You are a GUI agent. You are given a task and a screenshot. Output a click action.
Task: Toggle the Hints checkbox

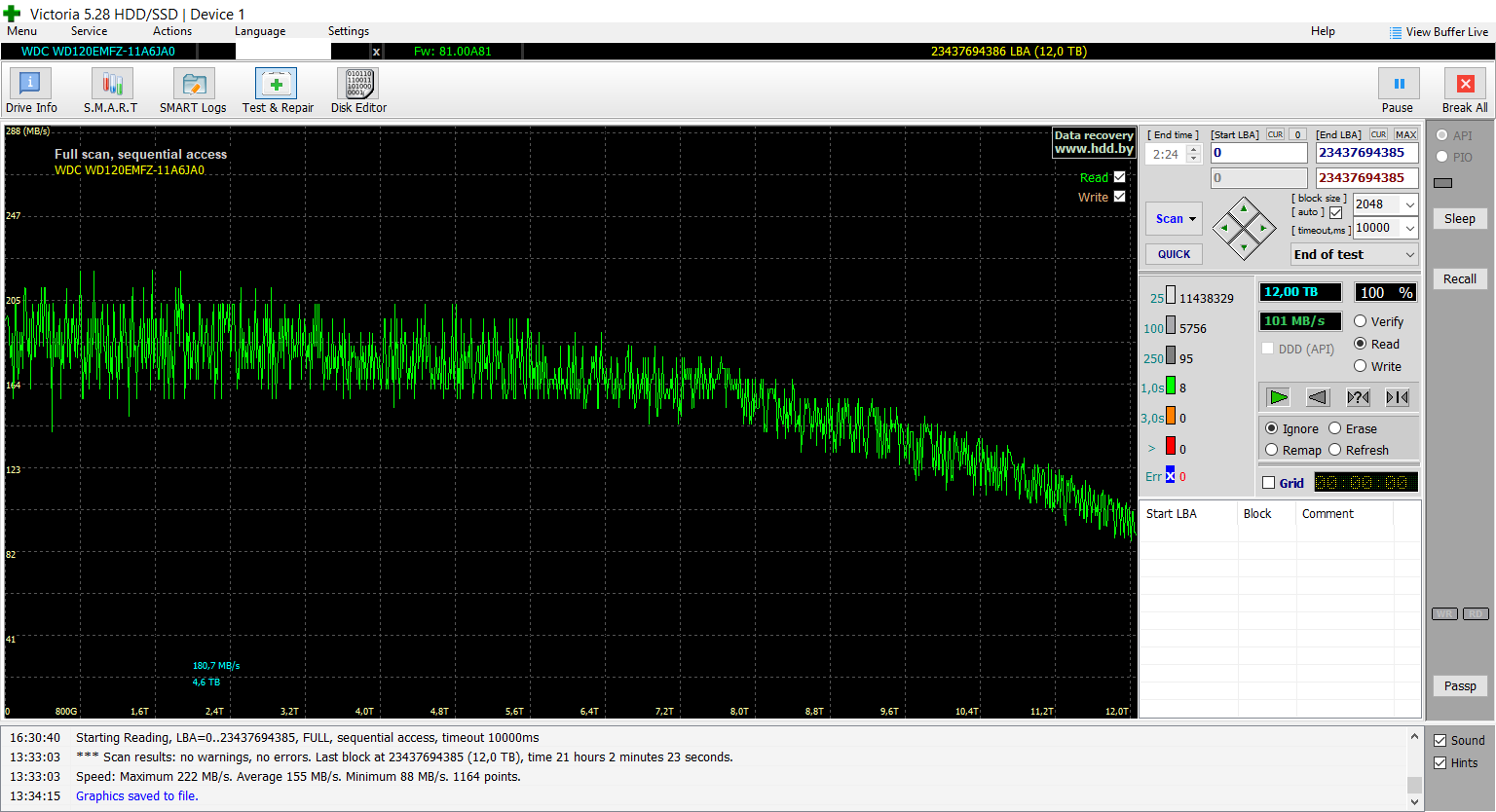(1440, 763)
